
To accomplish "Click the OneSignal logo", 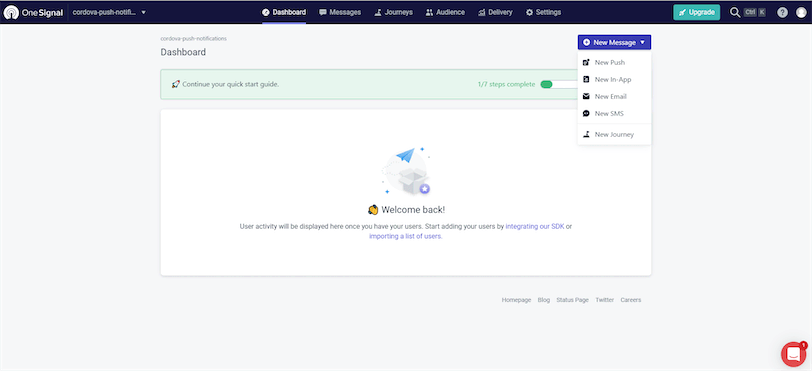I will coord(33,12).
